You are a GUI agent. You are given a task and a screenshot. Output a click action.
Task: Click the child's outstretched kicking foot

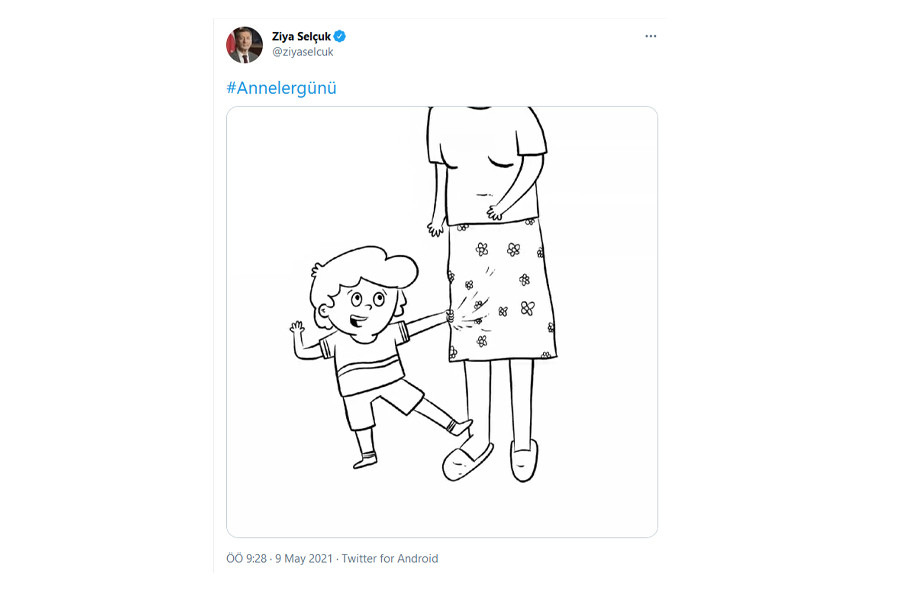(460, 428)
